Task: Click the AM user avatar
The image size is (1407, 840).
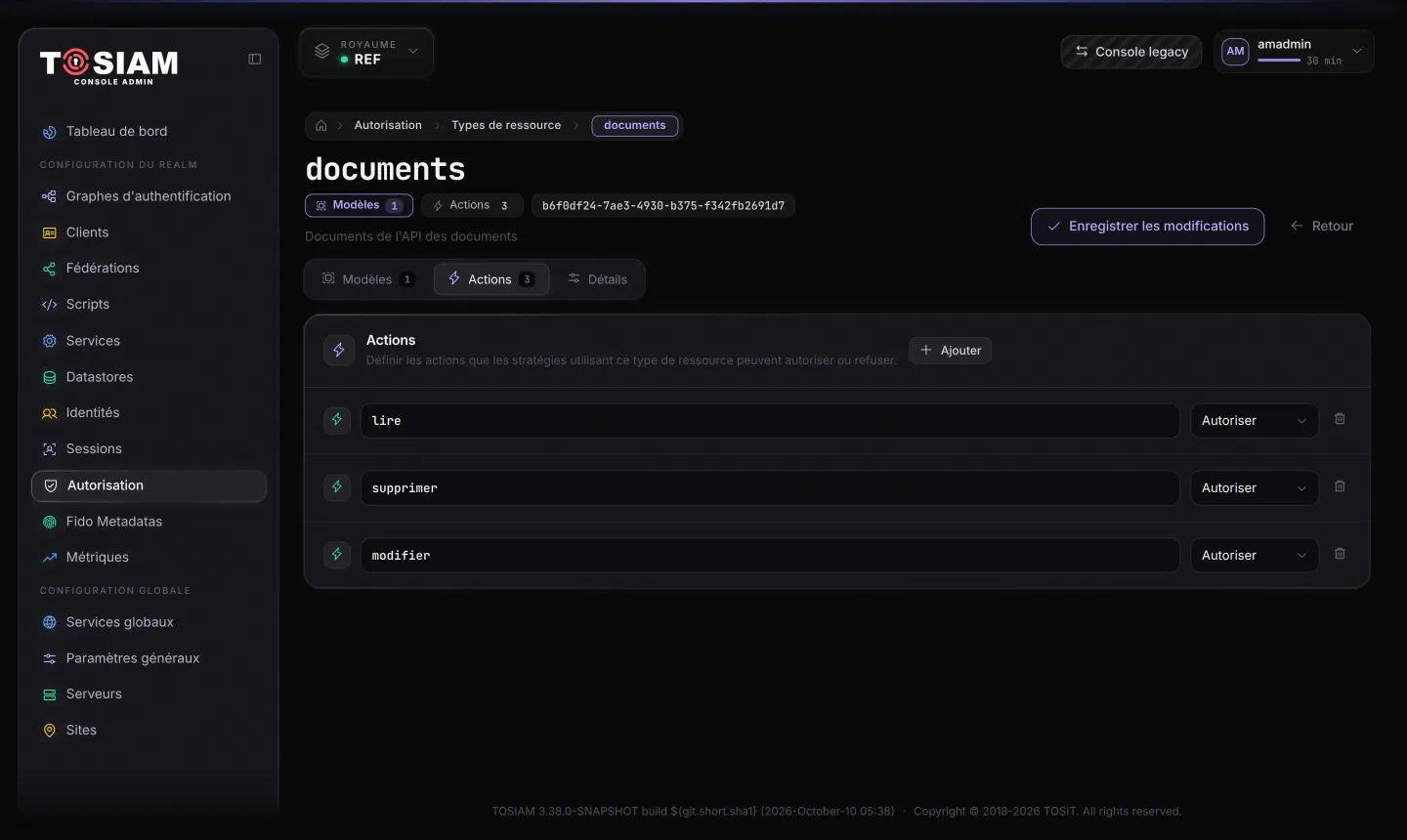Action: 1235,52
